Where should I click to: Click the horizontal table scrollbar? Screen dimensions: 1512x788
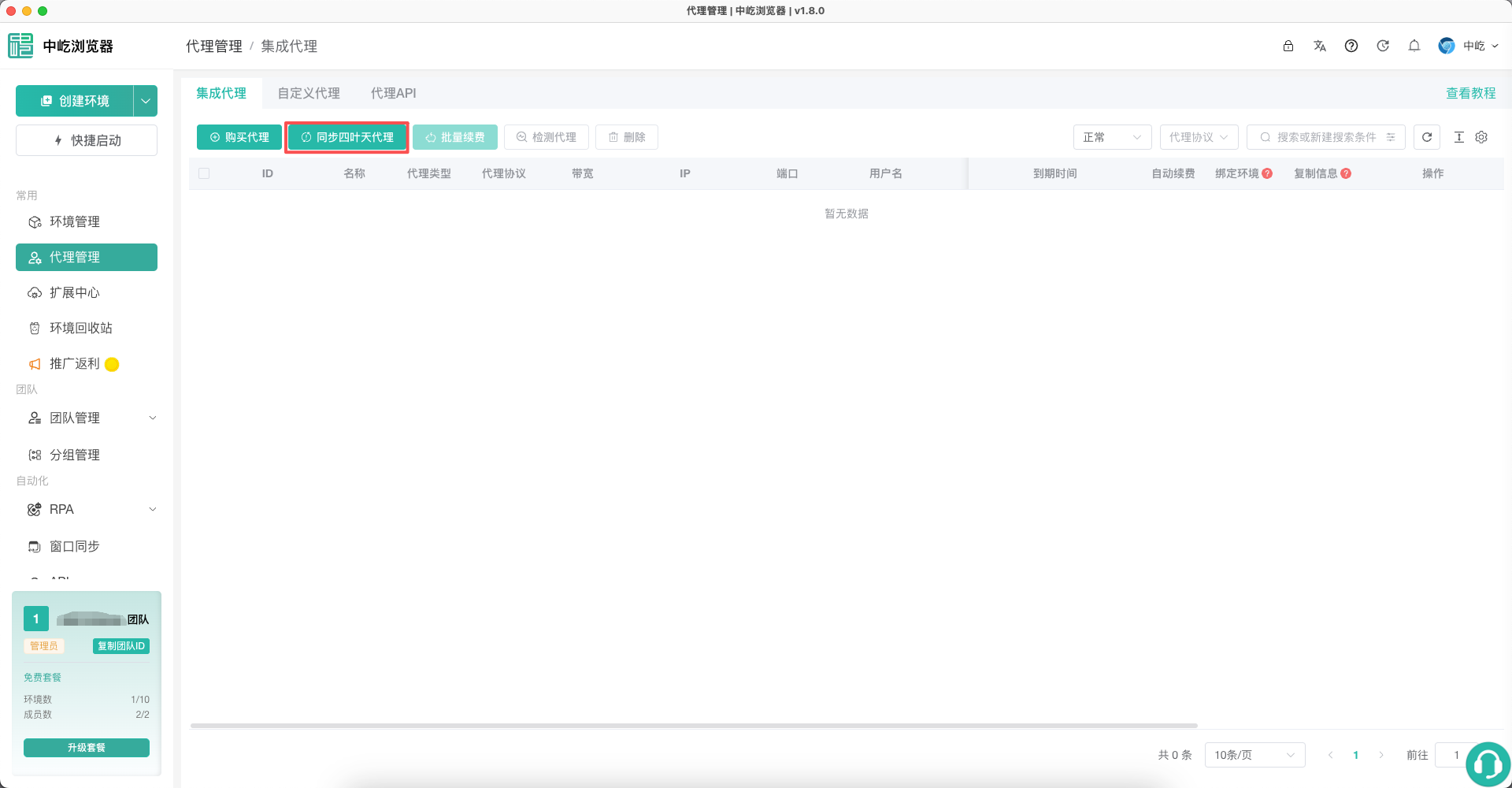tap(694, 725)
